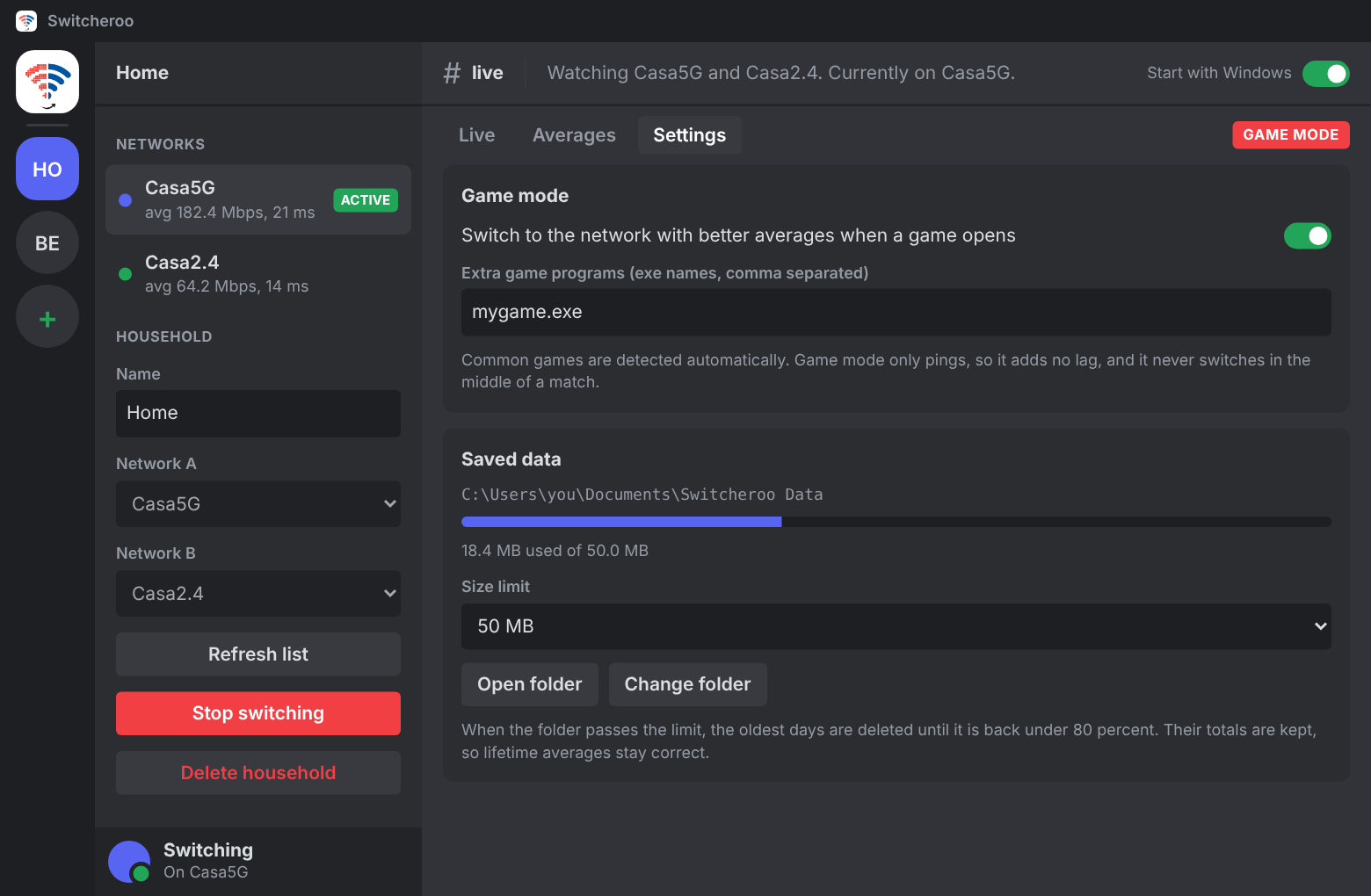Select the Casa2.4 network entry

(258, 273)
